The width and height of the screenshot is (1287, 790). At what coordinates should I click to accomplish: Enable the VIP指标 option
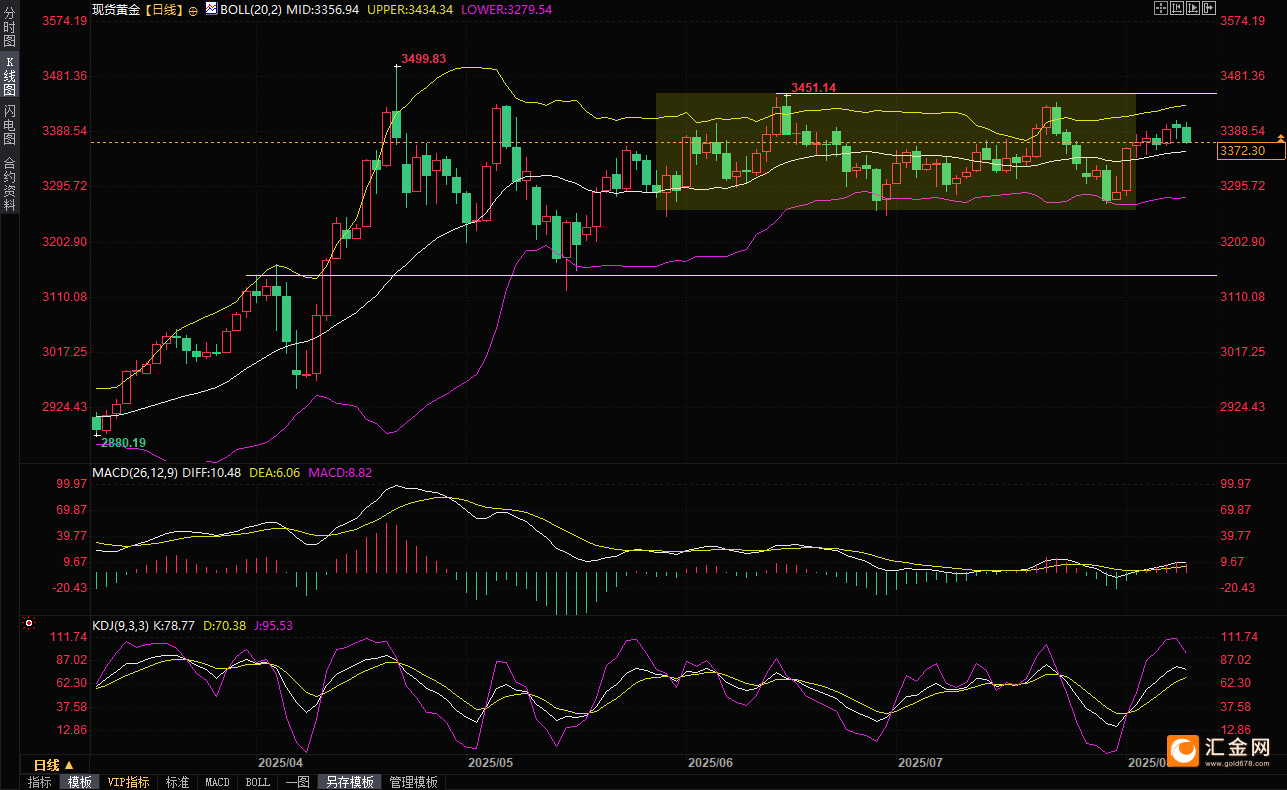point(129,782)
